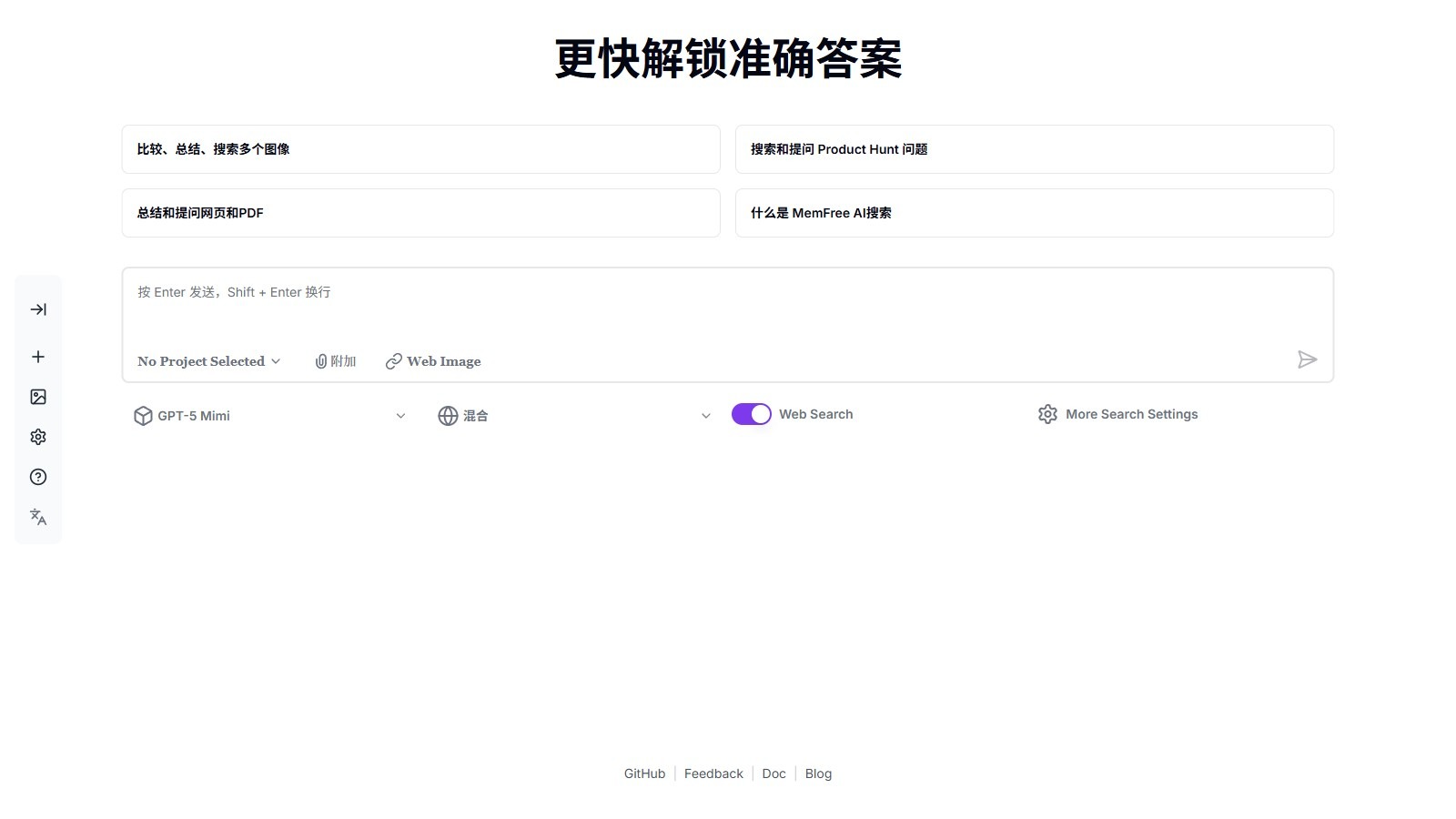Click the 附加 paperclip attachment icon
Image resolution: width=1456 pixels, height=819 pixels.
pyautogui.click(x=334, y=360)
